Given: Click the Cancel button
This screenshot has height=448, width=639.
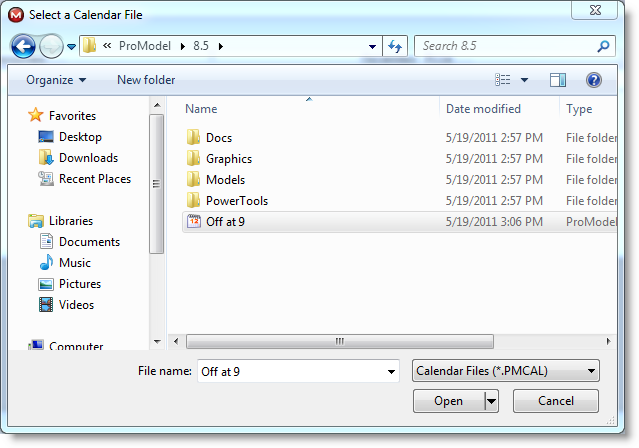Looking at the screenshot, I should click(556, 401).
